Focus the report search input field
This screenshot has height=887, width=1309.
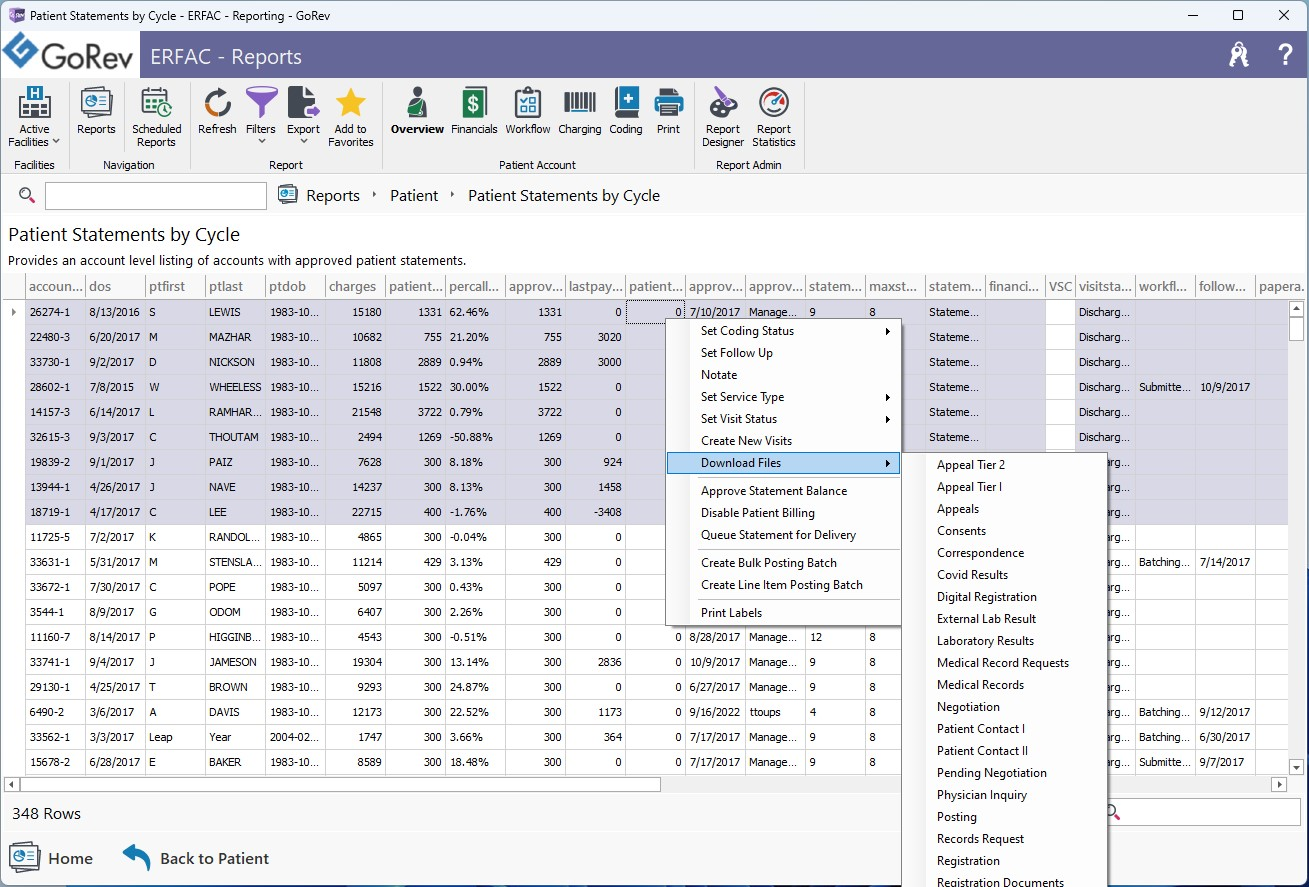click(x=156, y=195)
